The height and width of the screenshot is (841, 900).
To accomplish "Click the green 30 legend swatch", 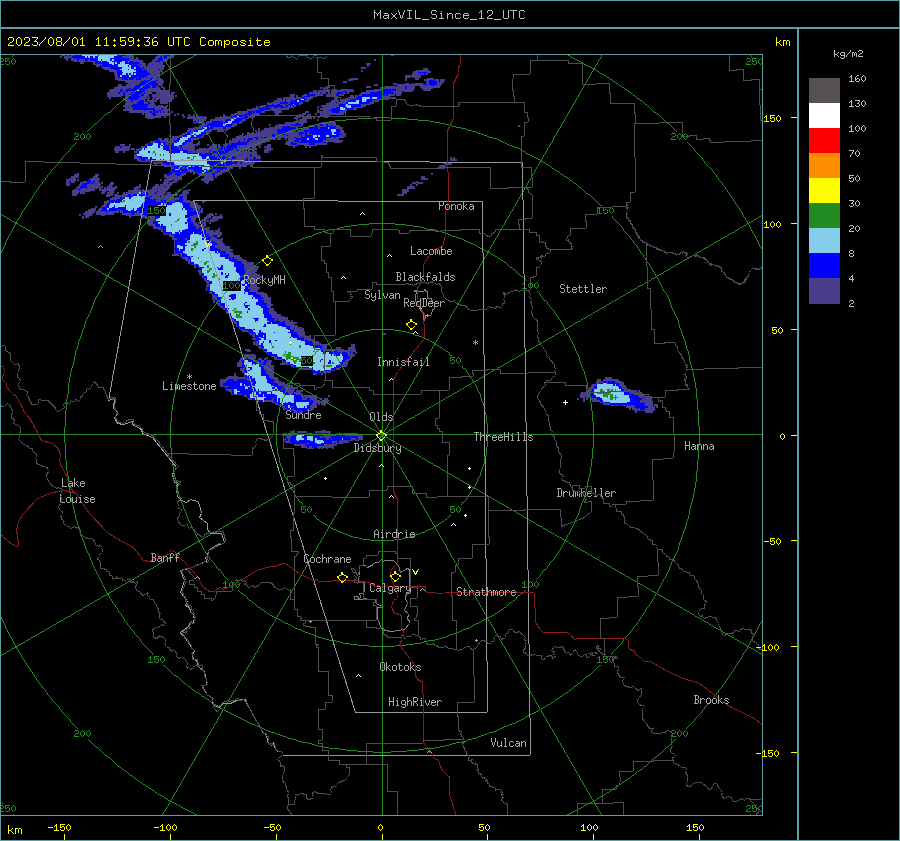I will pos(824,216).
